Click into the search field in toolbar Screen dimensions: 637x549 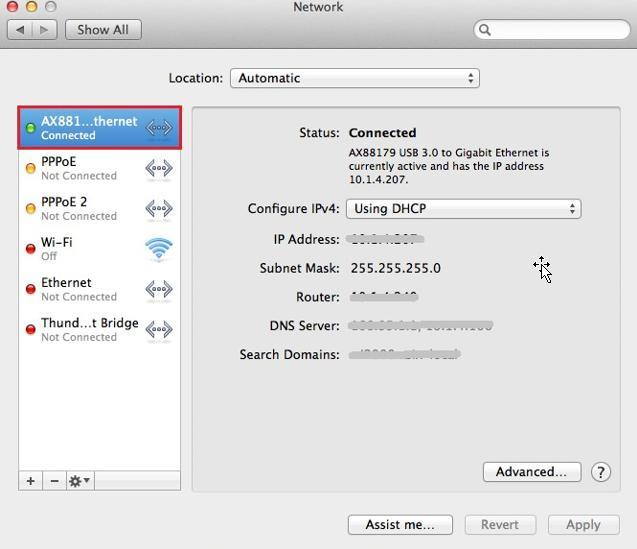coord(552,30)
